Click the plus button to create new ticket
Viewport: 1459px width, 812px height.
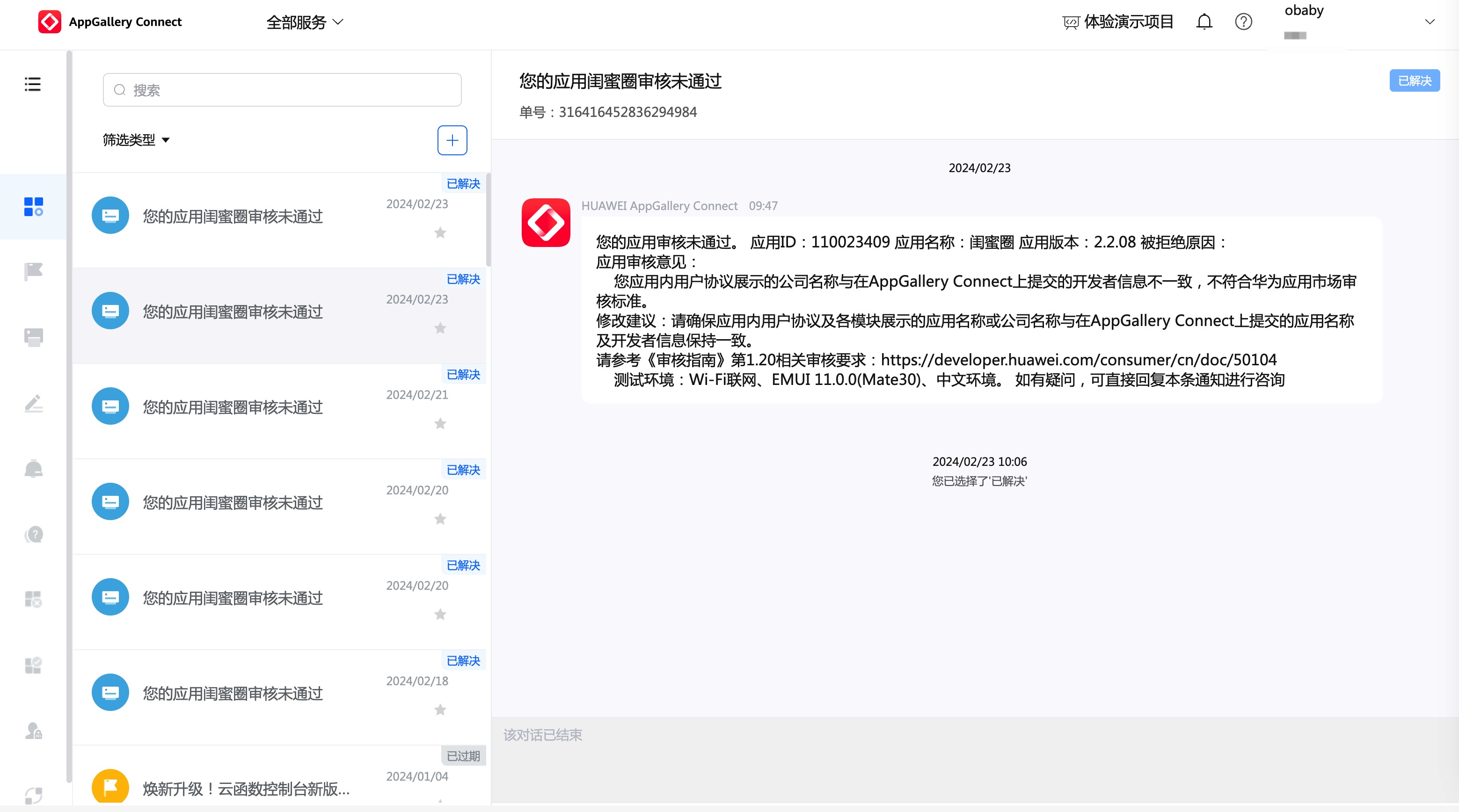pos(452,140)
